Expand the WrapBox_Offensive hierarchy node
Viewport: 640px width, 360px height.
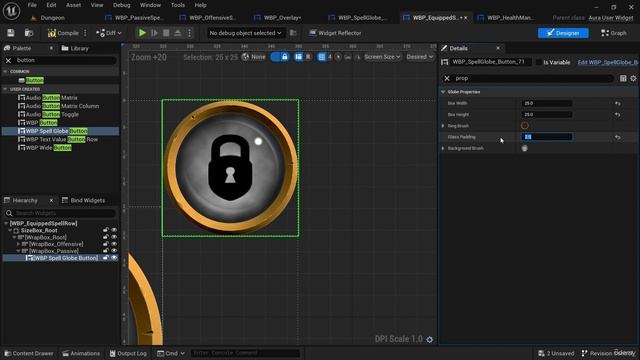(18, 244)
